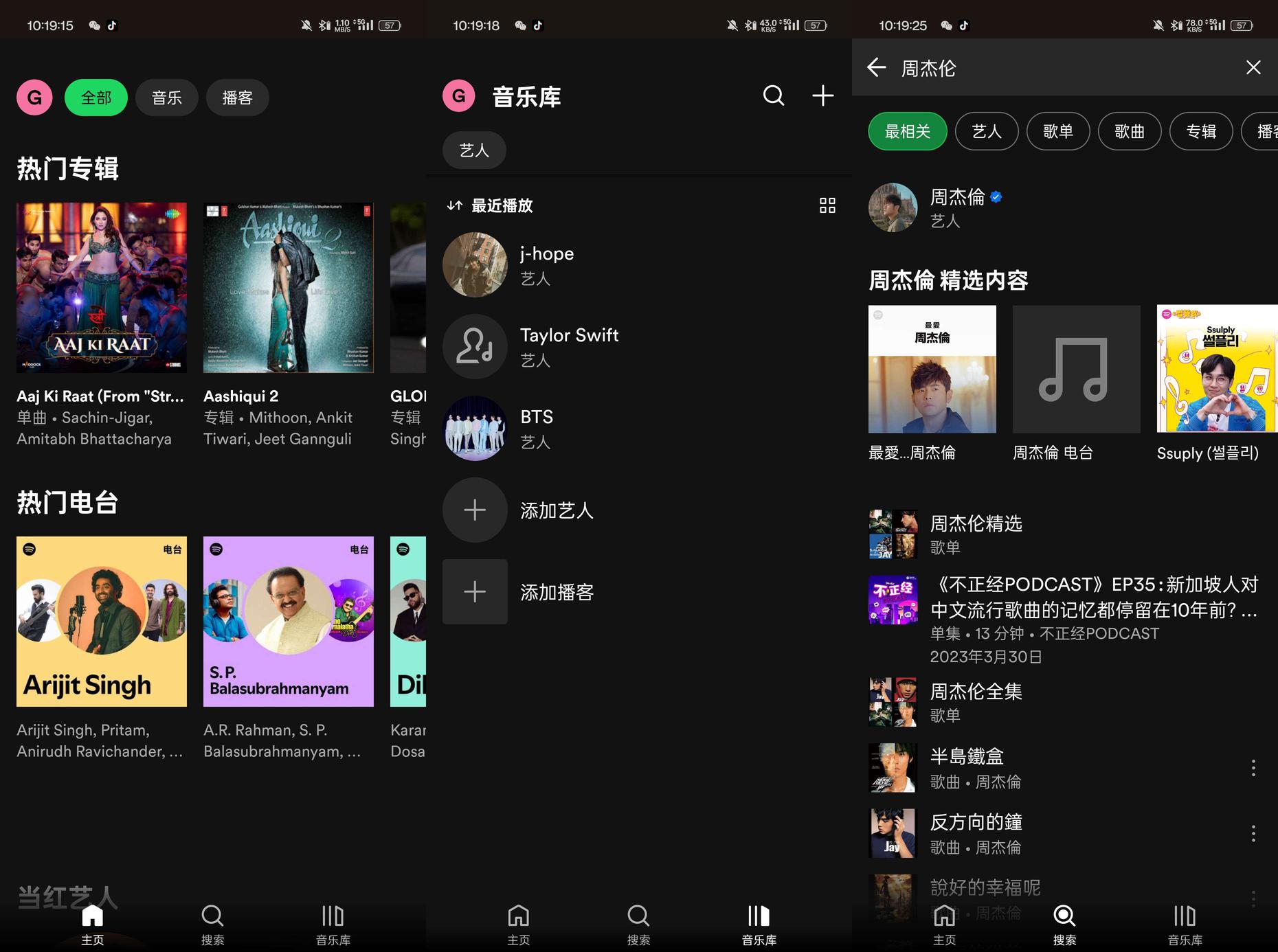The height and width of the screenshot is (952, 1278).
Task: Tap battery indicator in first status bar
Action: tap(390, 25)
